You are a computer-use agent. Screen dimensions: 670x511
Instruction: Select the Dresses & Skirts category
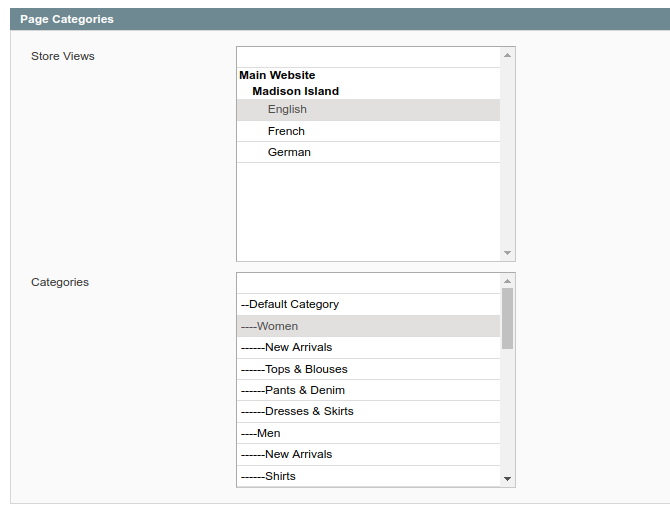pyautogui.click(x=297, y=411)
